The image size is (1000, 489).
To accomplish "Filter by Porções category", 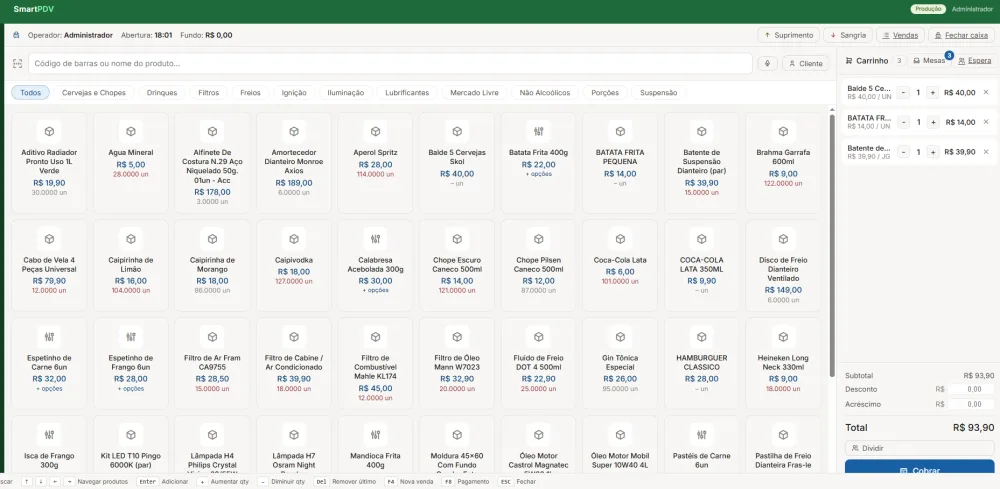I will 605,92.
